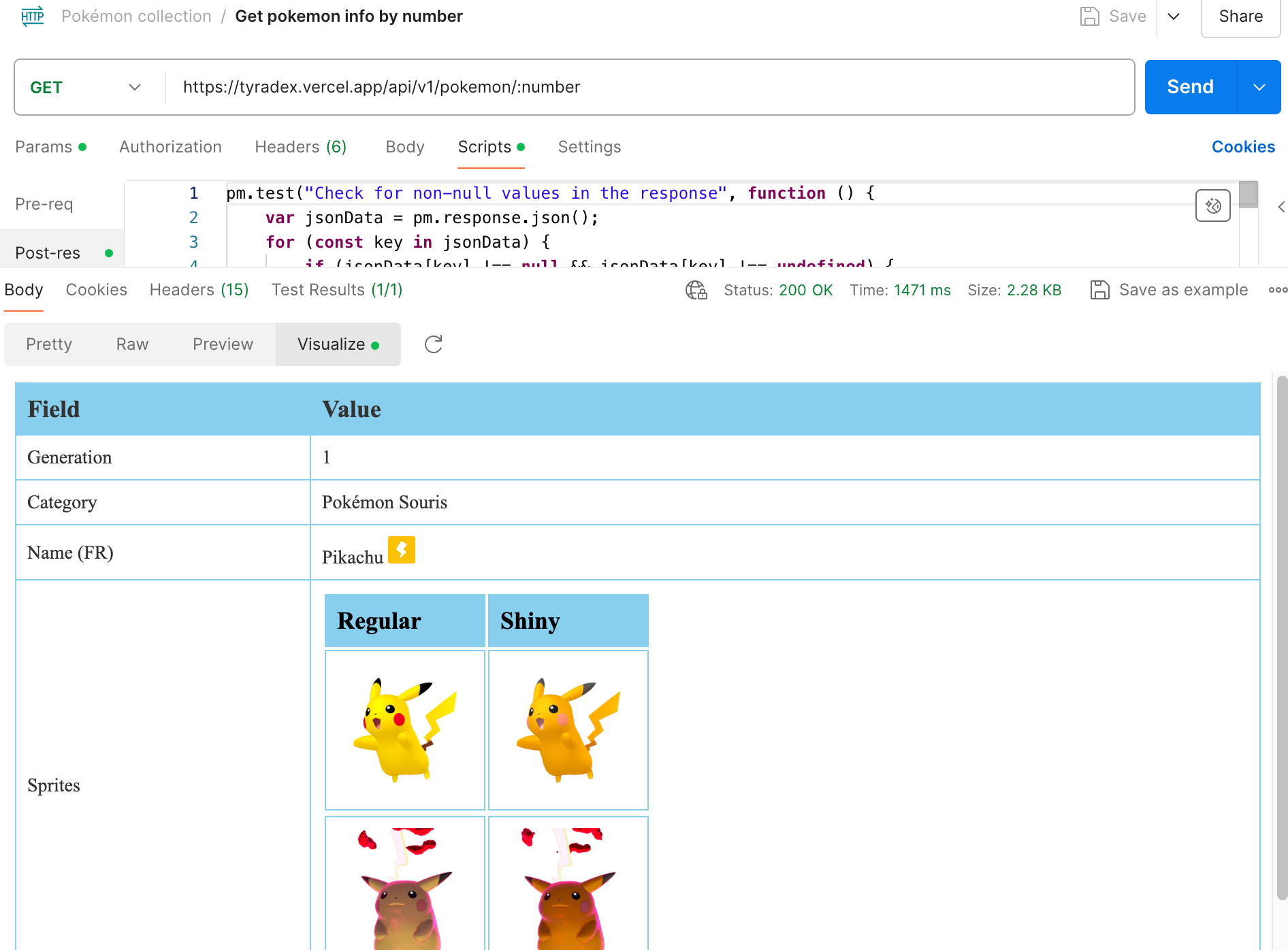
Task: Click the refresh visualization icon
Action: [x=434, y=344]
